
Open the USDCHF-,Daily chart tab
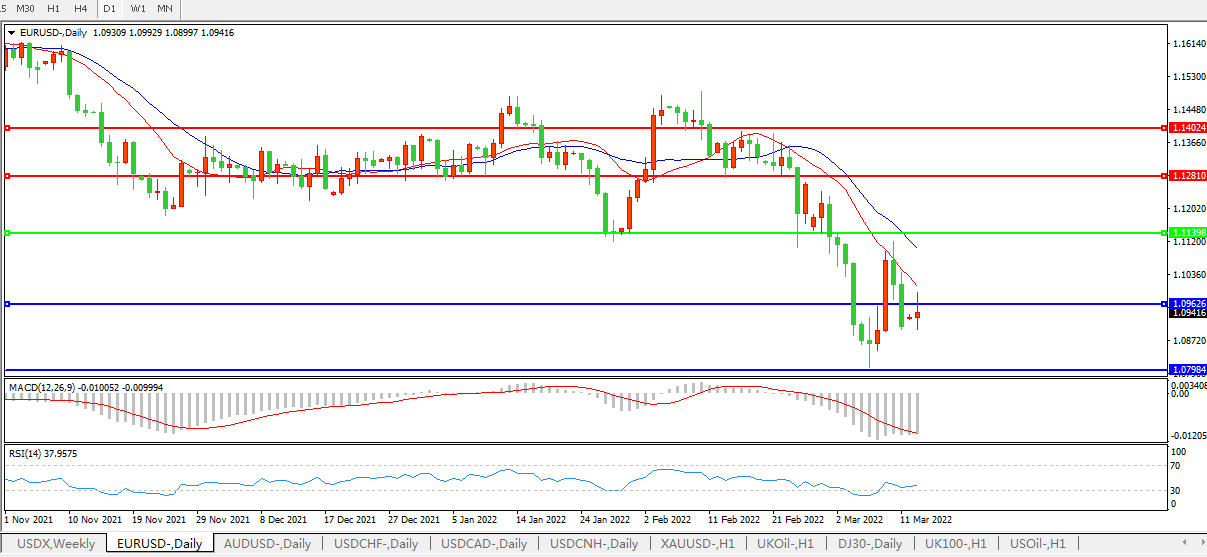(376, 544)
